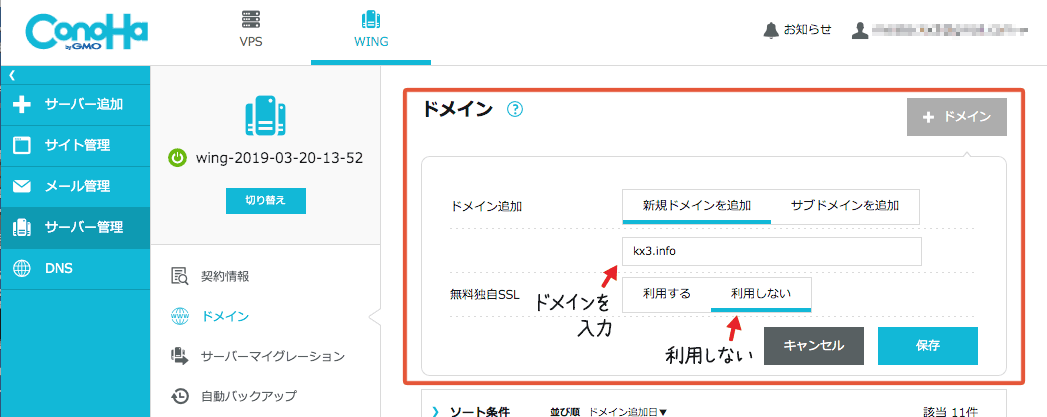Click the gray + ドメイン button
This screenshot has width=1047, height=417.
956,117
